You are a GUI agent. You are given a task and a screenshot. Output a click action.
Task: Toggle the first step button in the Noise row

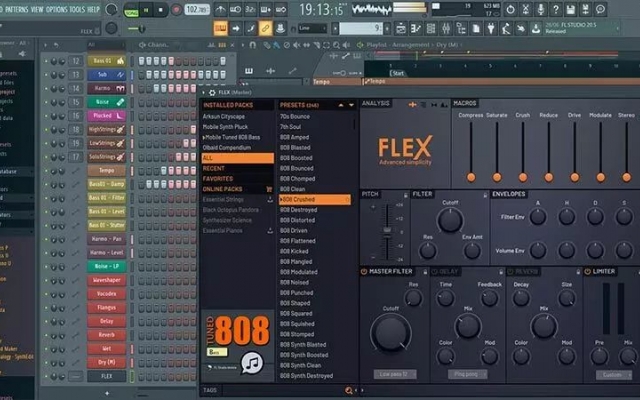click(142, 102)
